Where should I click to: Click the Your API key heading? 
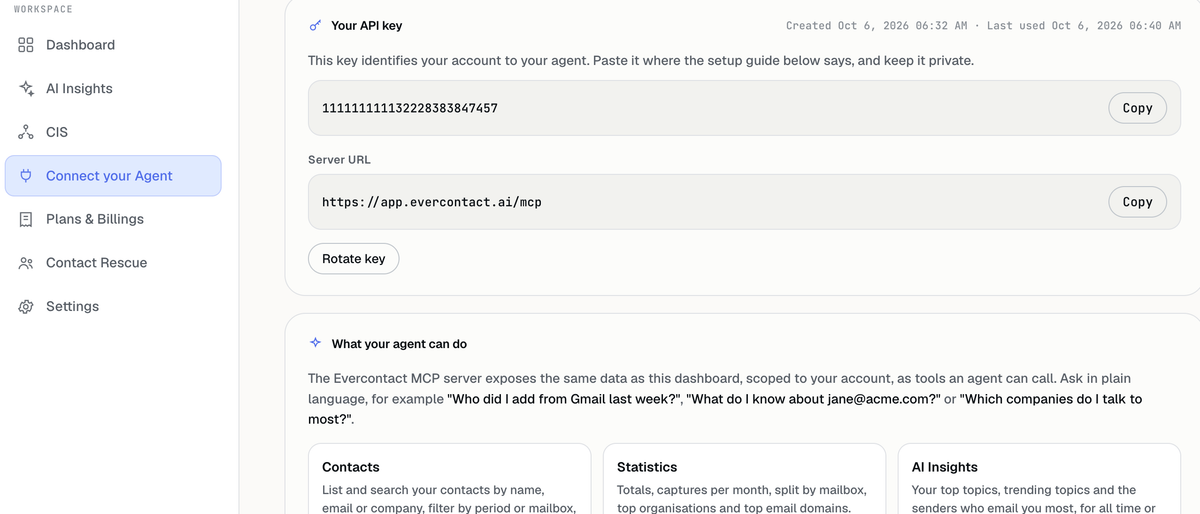367,26
